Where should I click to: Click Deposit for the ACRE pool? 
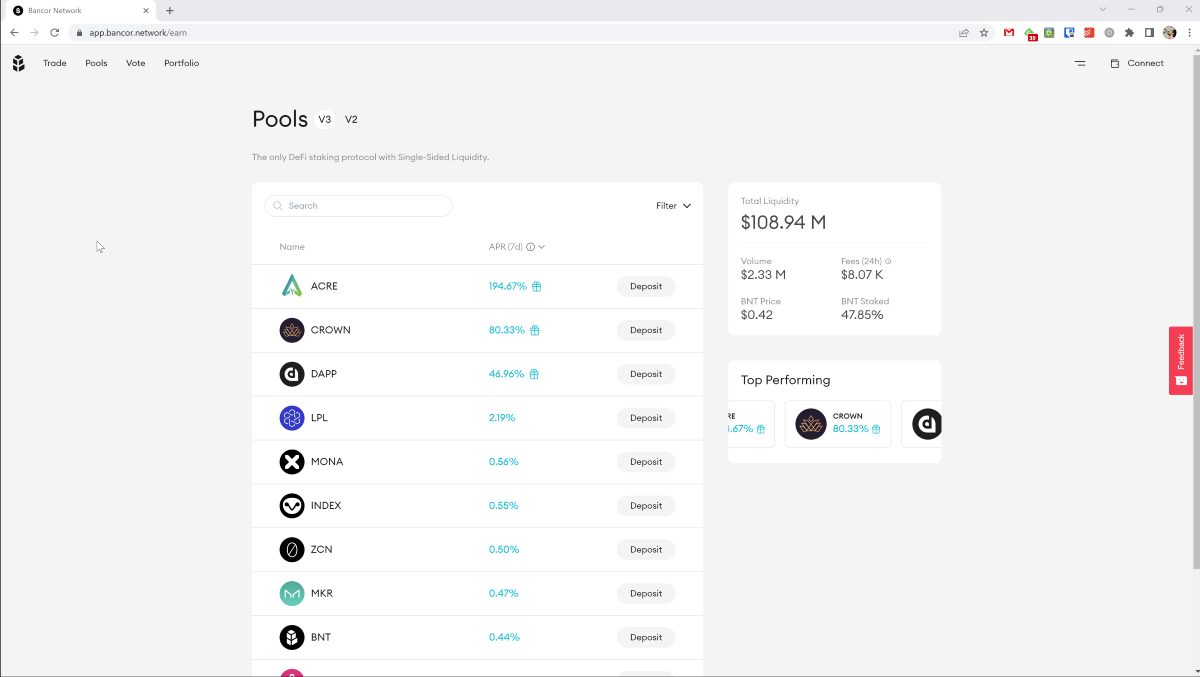point(646,286)
